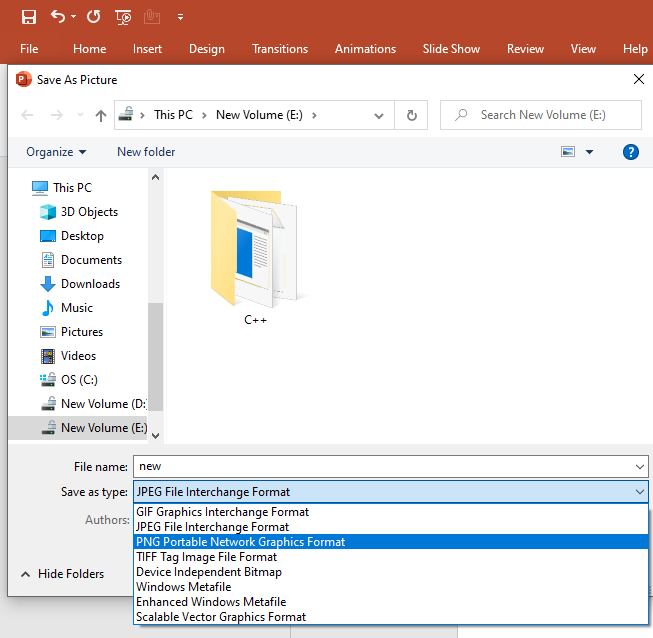Viewport: 653px width, 638px height.
Task: Select PNG Portable Network Graphics Format
Action: [240, 542]
